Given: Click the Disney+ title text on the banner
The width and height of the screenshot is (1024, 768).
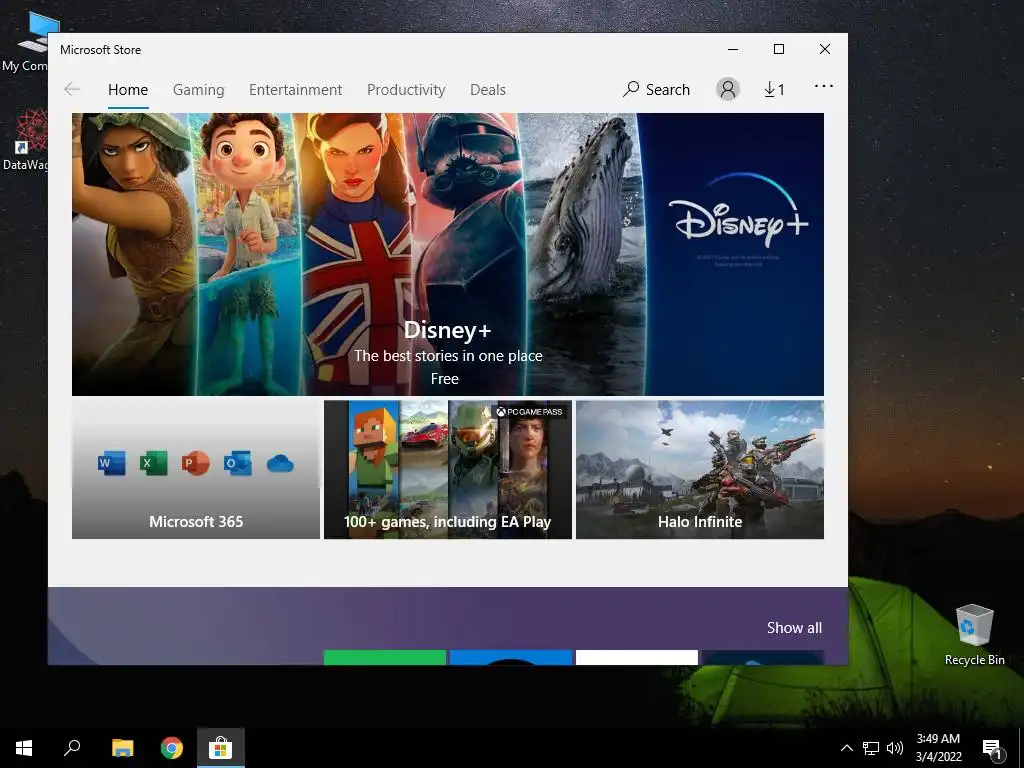Looking at the screenshot, I should 447,330.
